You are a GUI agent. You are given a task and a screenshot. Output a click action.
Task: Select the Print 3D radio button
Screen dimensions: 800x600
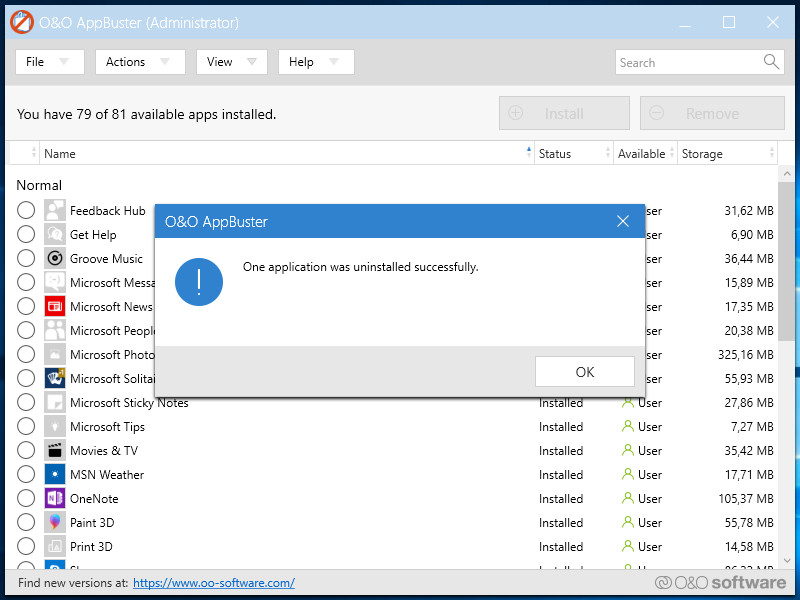click(x=26, y=546)
